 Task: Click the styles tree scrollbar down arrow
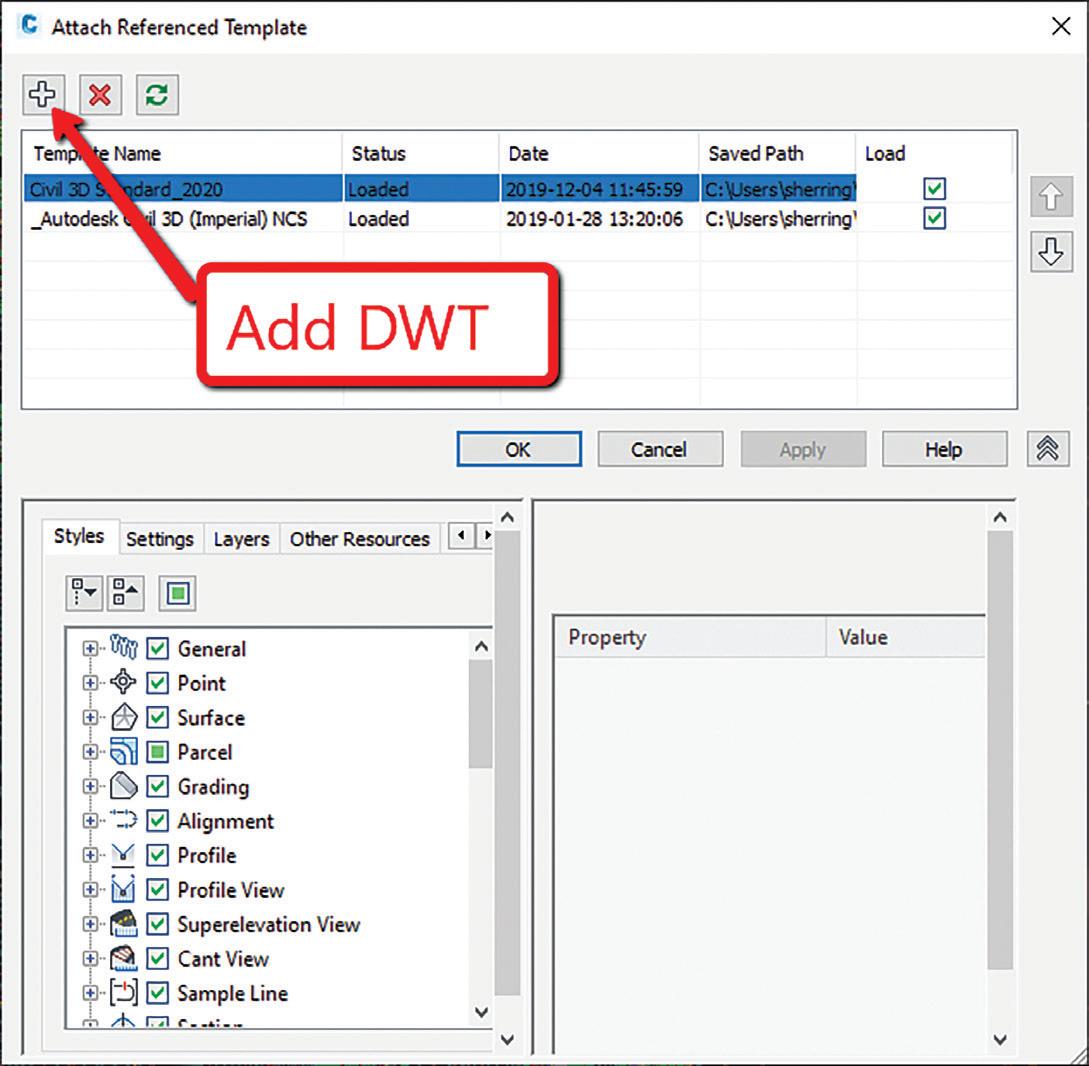click(481, 1012)
